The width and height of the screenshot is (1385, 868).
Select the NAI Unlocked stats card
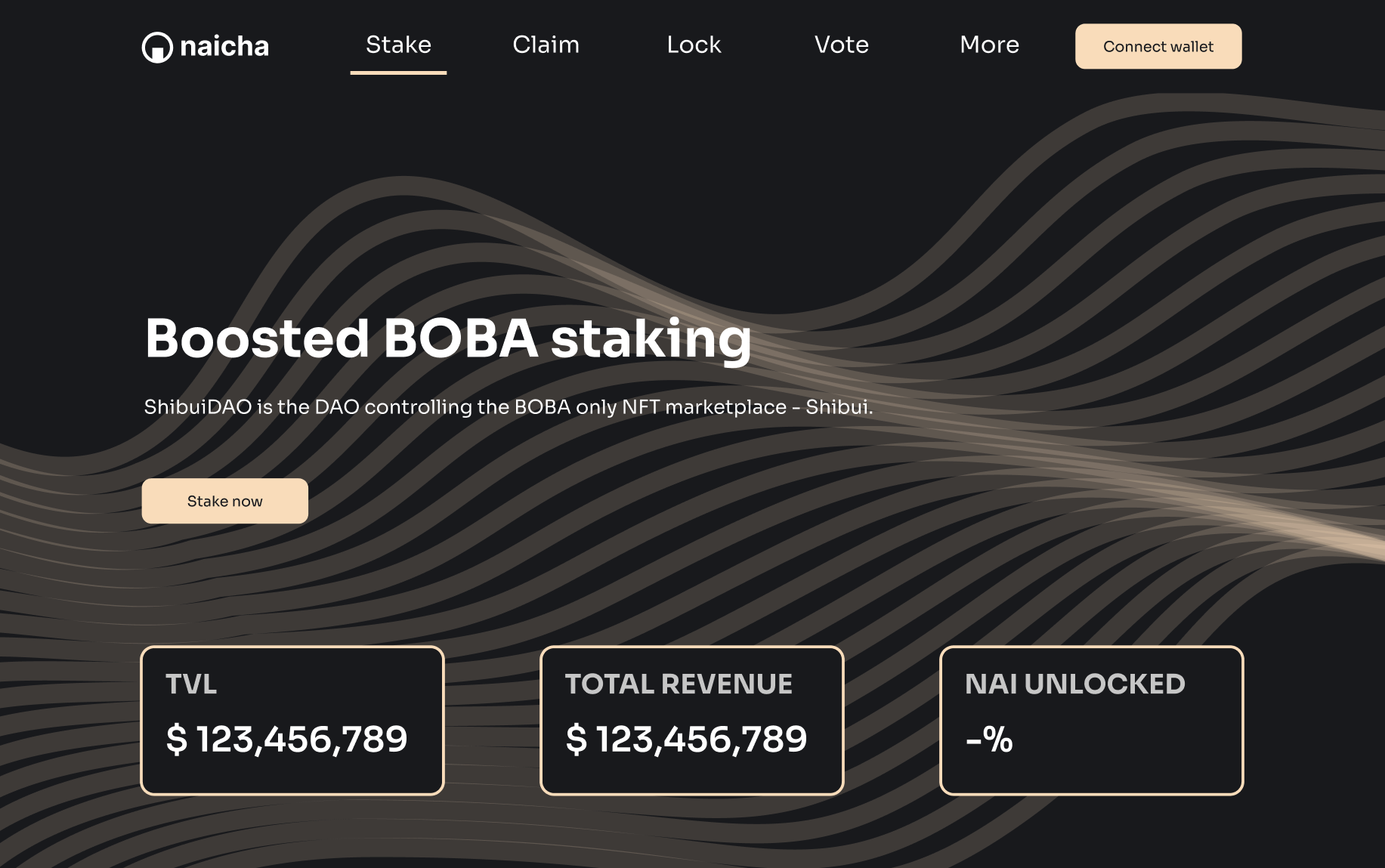(x=1092, y=721)
